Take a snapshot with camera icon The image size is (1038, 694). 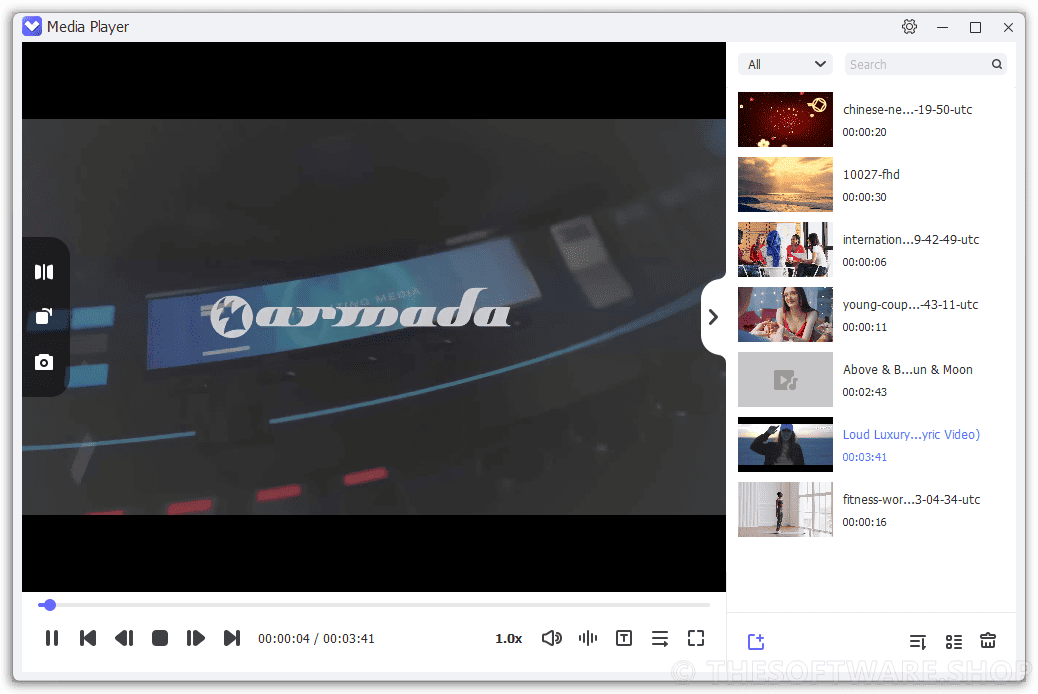click(44, 362)
